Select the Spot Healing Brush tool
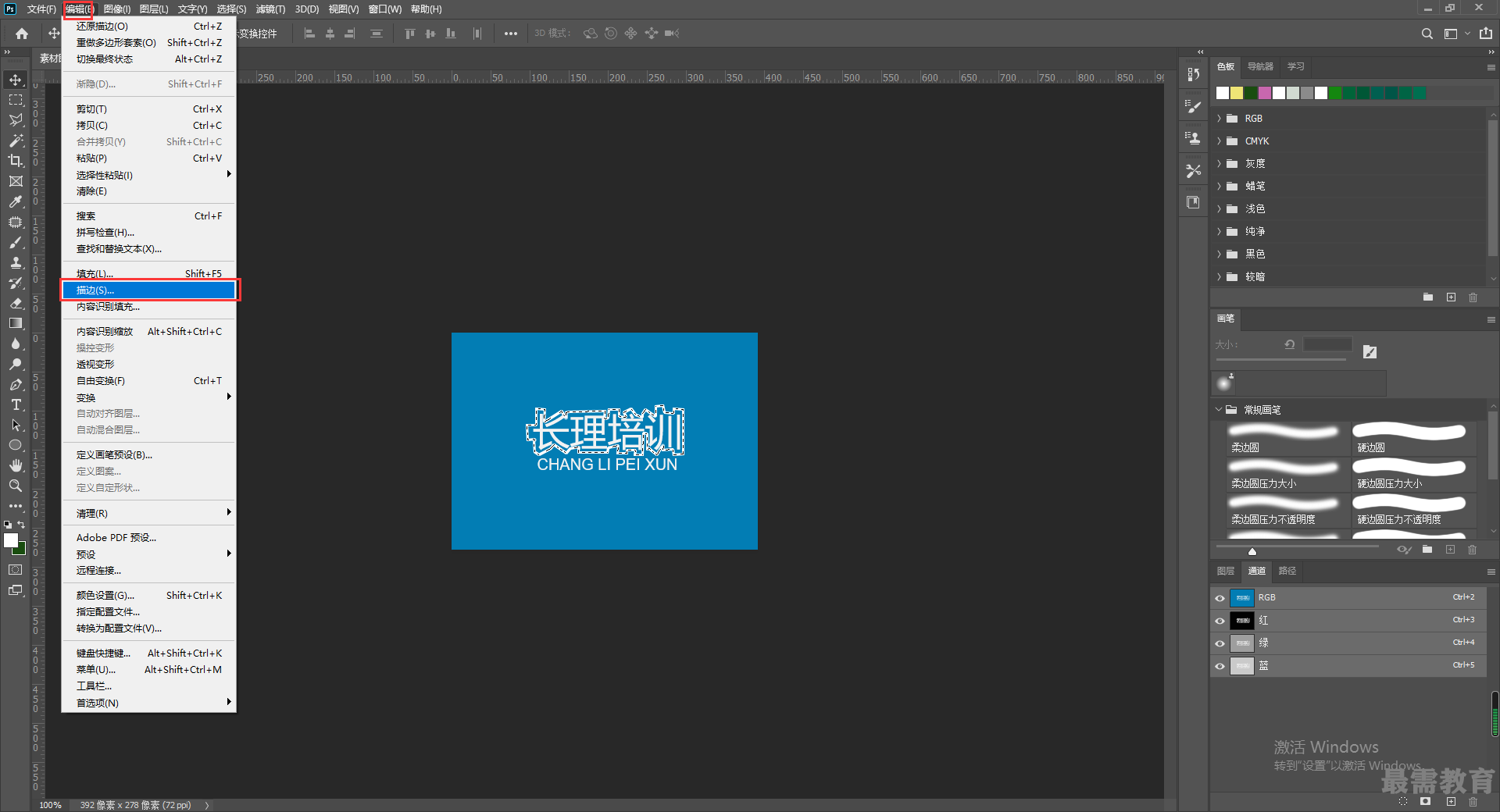Viewport: 1500px width, 812px height. [16, 222]
